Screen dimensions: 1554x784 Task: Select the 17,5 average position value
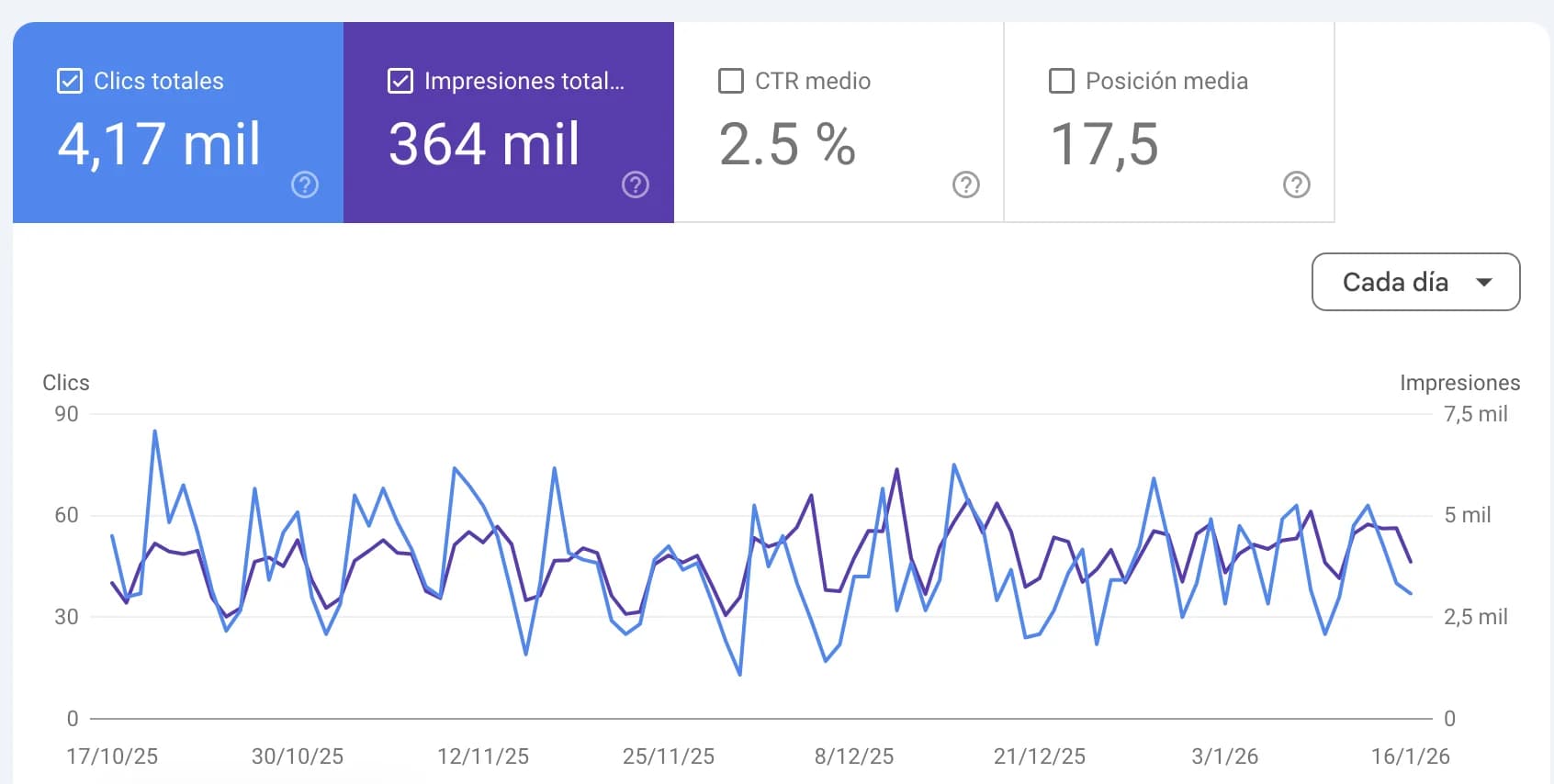1104,145
